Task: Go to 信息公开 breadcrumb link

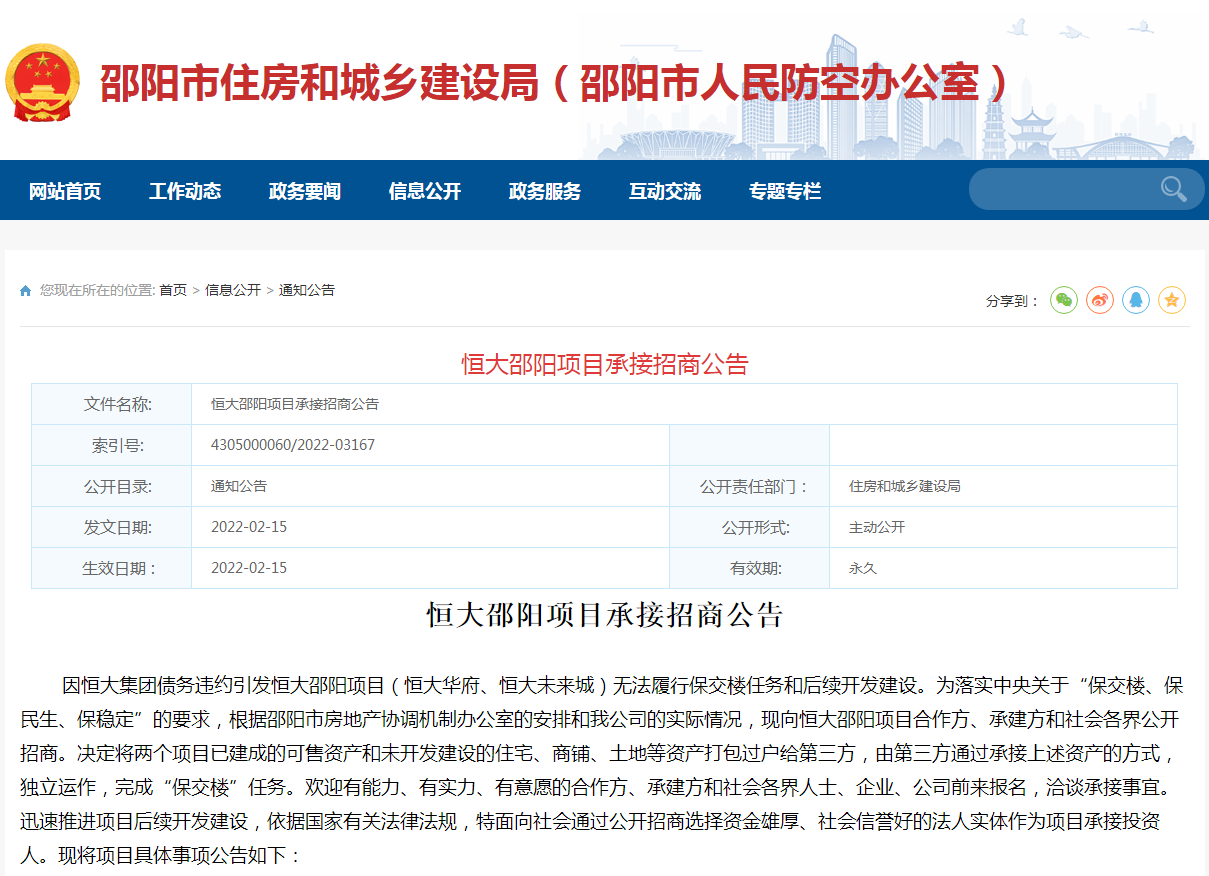Action: tap(233, 290)
